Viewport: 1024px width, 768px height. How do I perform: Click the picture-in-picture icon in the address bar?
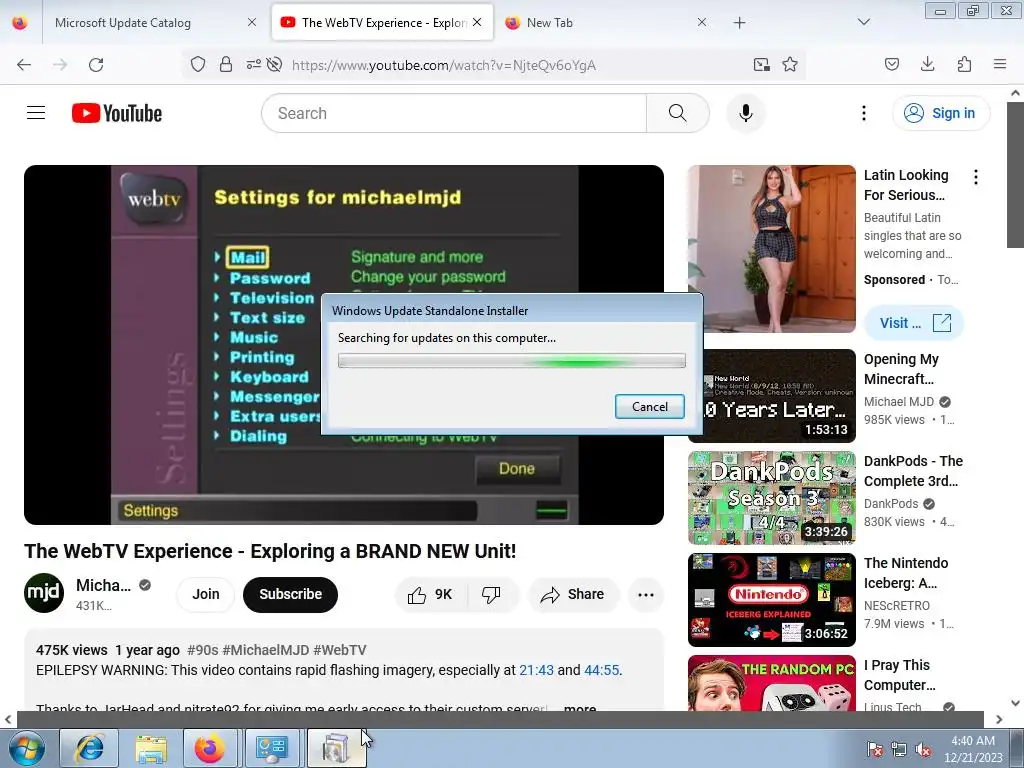click(761, 64)
